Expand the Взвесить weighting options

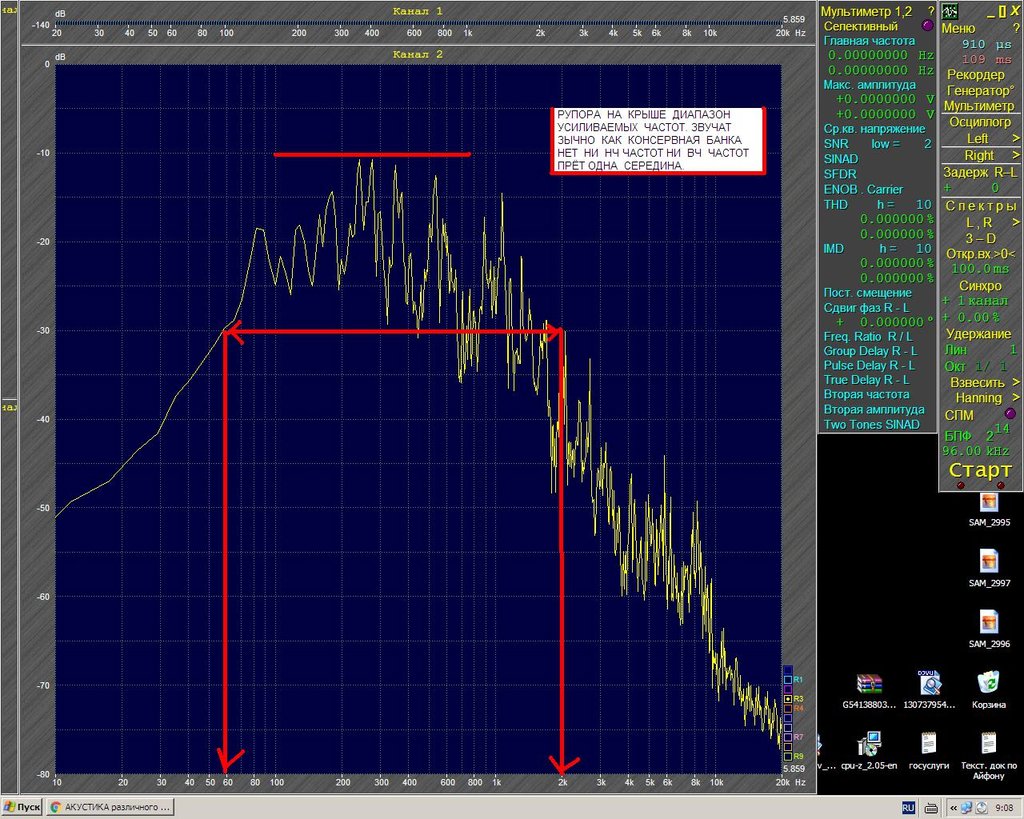[1016, 382]
